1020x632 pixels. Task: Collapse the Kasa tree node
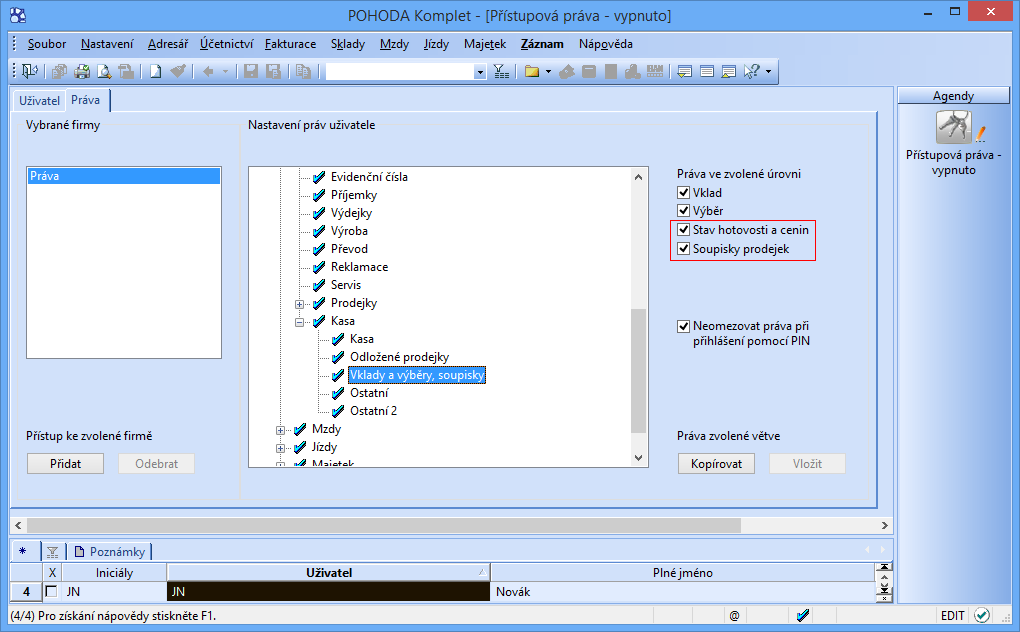(x=299, y=322)
